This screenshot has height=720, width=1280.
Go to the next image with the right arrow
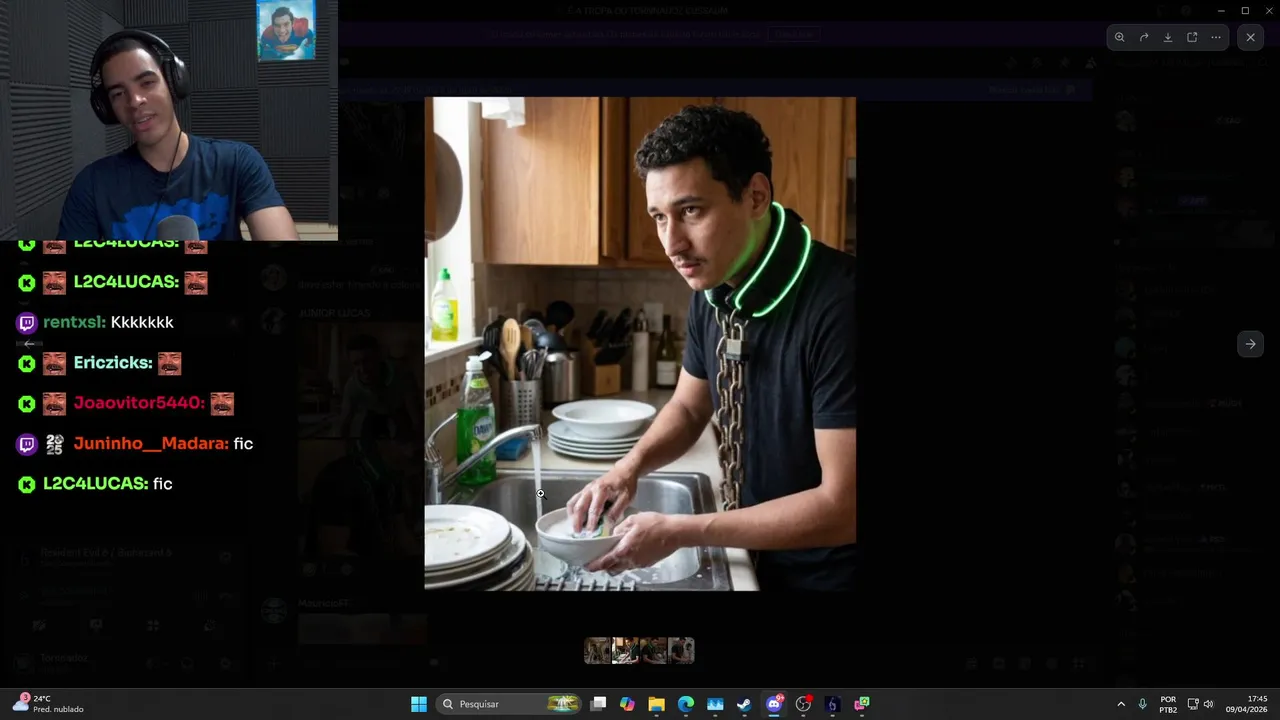click(x=1250, y=344)
